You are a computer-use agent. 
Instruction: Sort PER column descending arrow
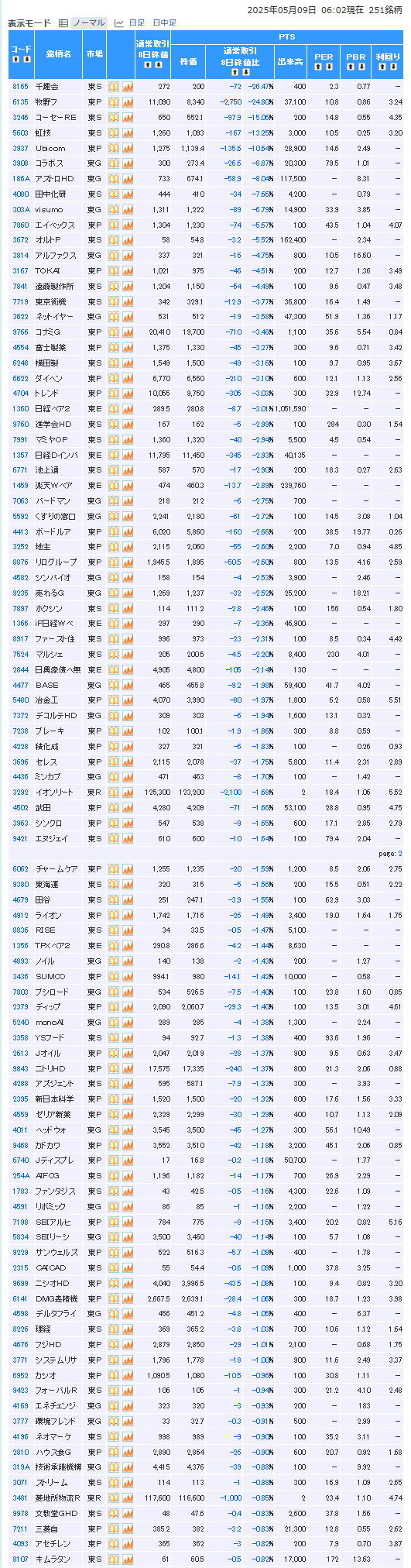click(x=329, y=67)
